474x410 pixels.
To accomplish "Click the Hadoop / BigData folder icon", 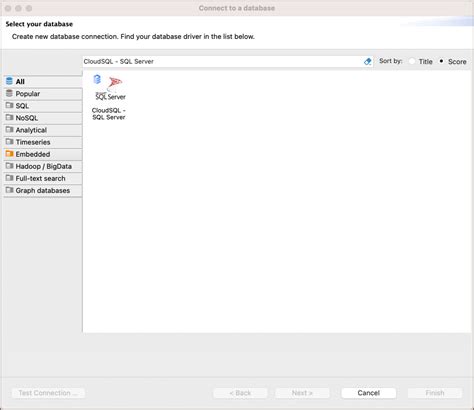I will (x=9, y=166).
